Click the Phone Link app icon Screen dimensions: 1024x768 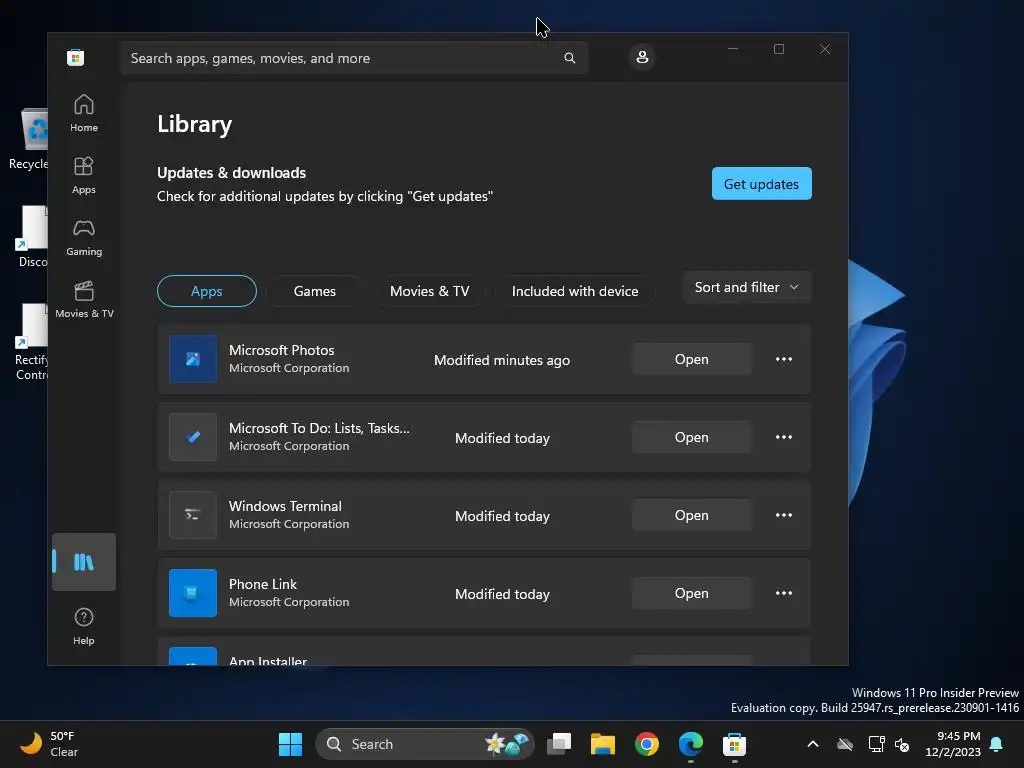(x=193, y=593)
